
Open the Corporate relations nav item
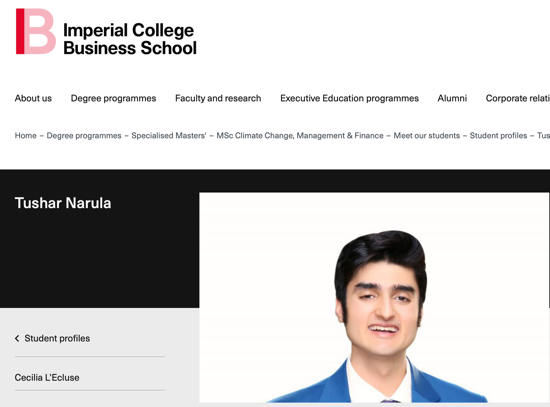pyautogui.click(x=518, y=98)
